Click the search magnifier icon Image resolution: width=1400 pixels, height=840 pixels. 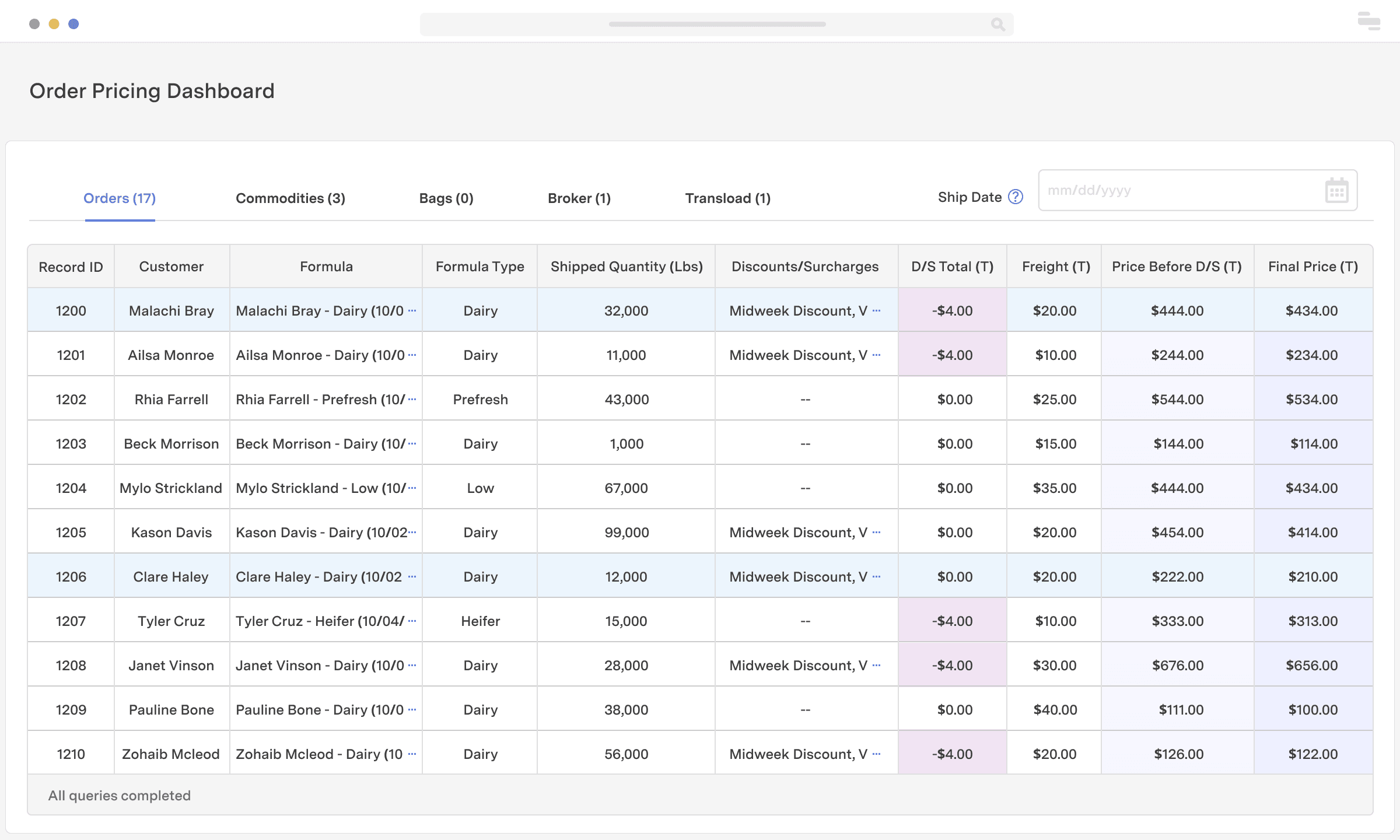(x=998, y=24)
